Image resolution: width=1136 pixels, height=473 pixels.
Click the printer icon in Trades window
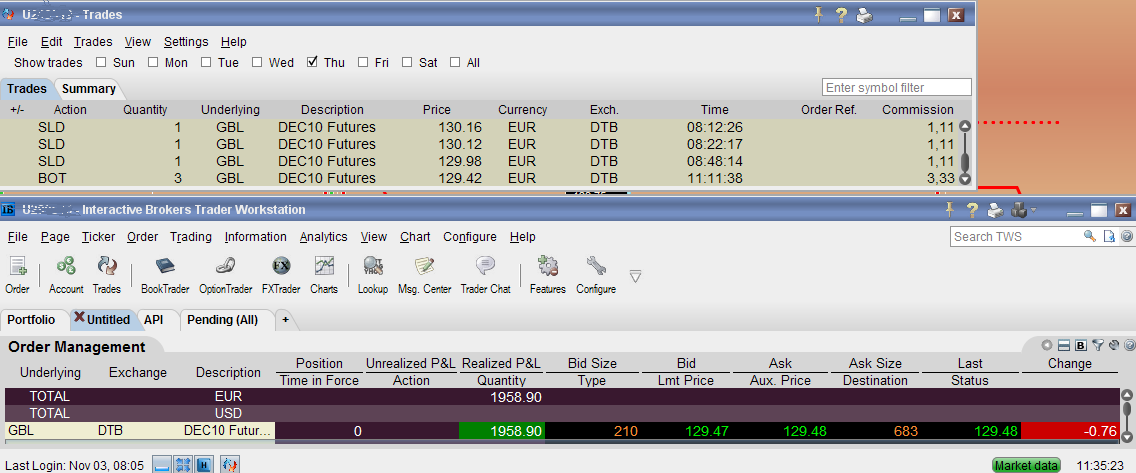tap(864, 15)
